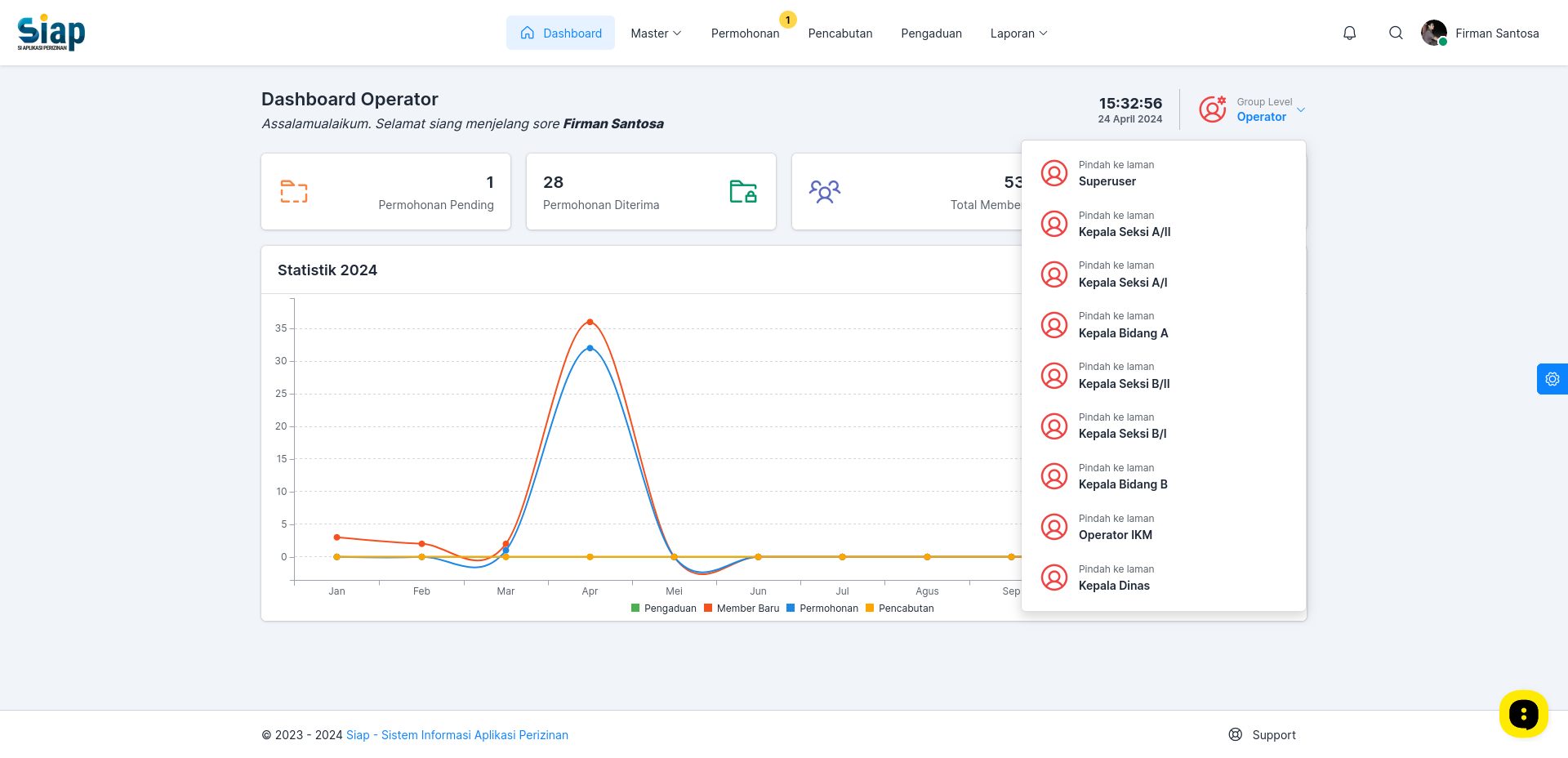
Task: Click the Support link in footer
Action: coord(1263,735)
